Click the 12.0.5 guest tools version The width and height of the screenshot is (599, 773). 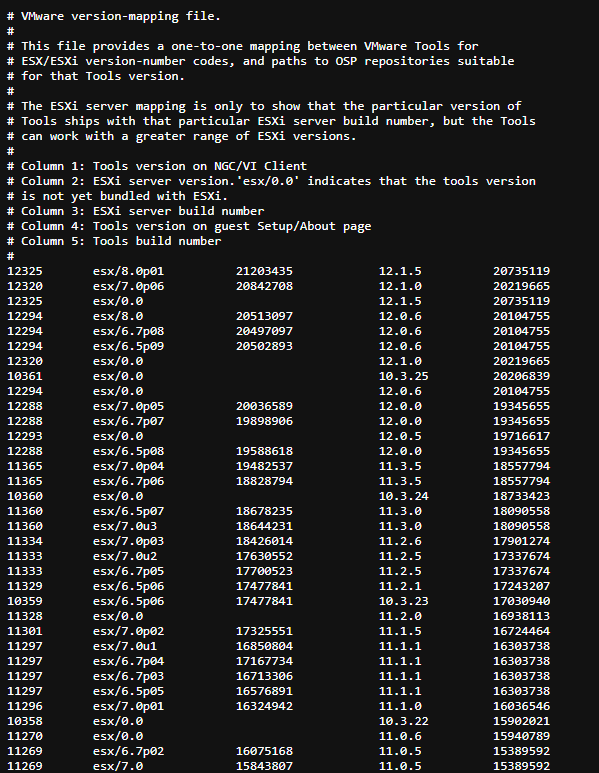point(400,436)
